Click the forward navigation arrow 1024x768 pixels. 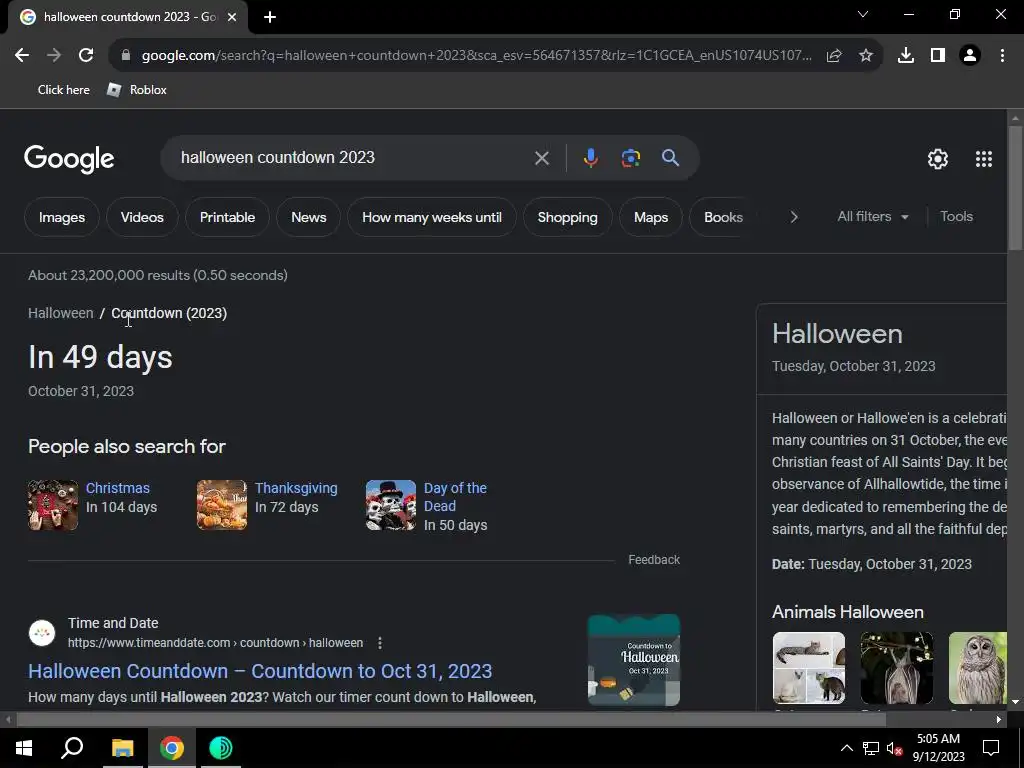click(54, 56)
